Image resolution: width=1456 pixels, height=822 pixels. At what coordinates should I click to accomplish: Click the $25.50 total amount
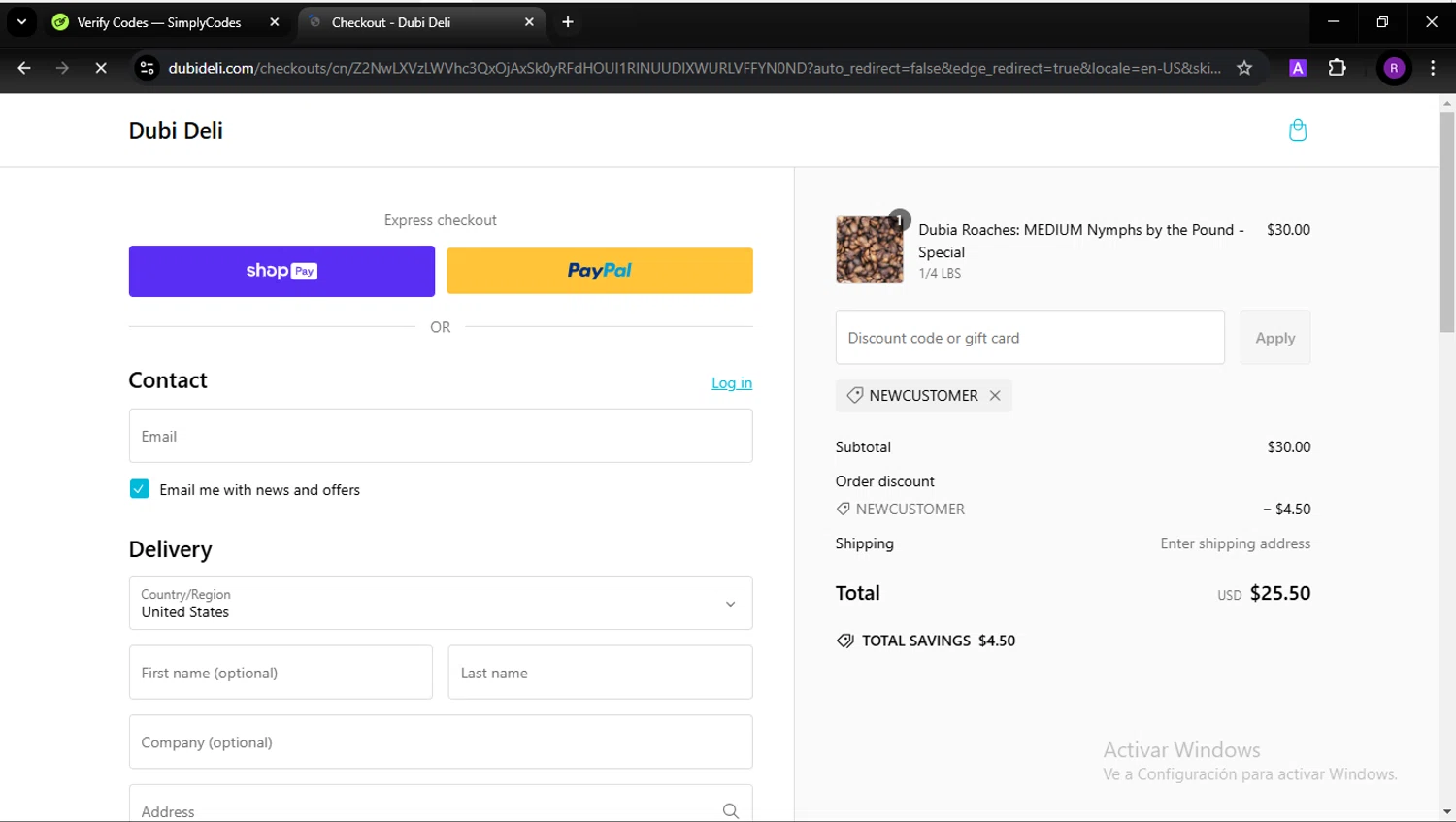click(x=1280, y=593)
